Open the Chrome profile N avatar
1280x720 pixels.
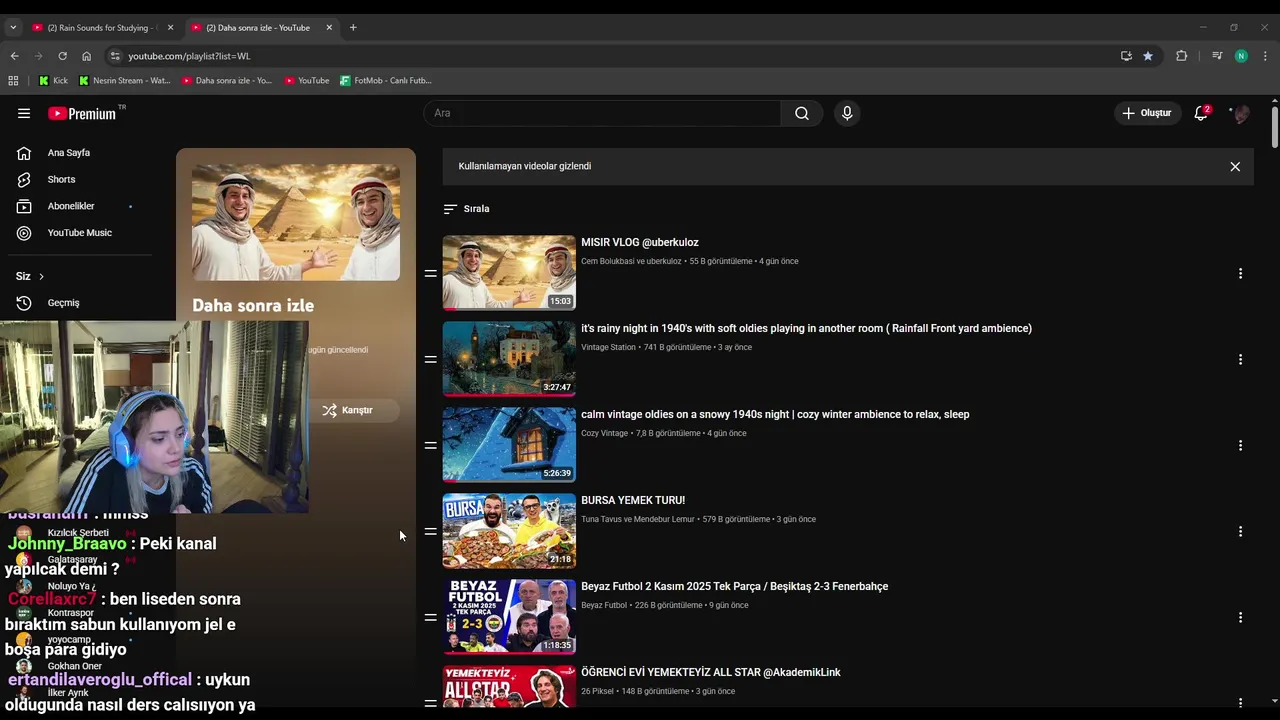tap(1241, 56)
